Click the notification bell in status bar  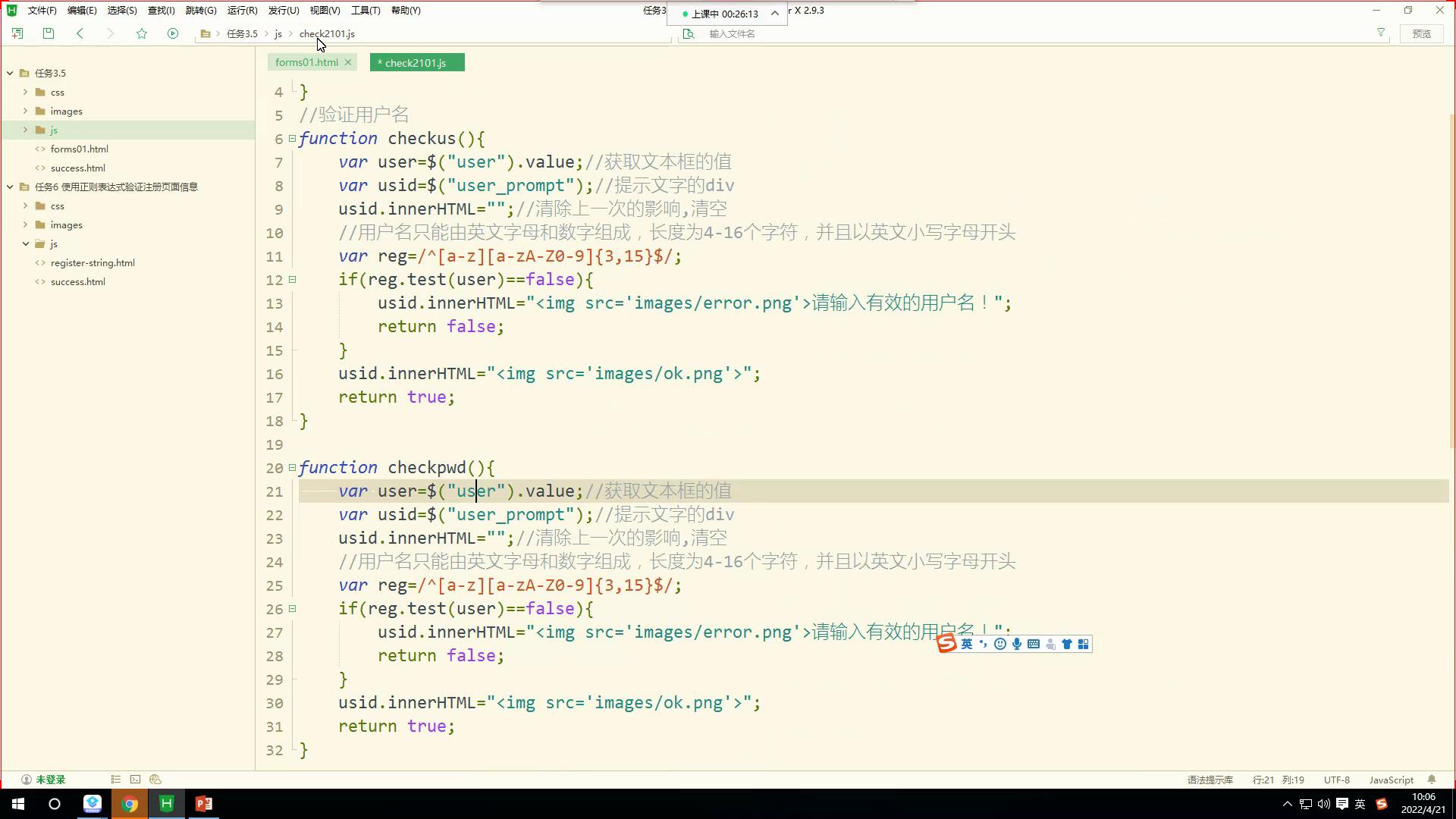(x=1432, y=780)
